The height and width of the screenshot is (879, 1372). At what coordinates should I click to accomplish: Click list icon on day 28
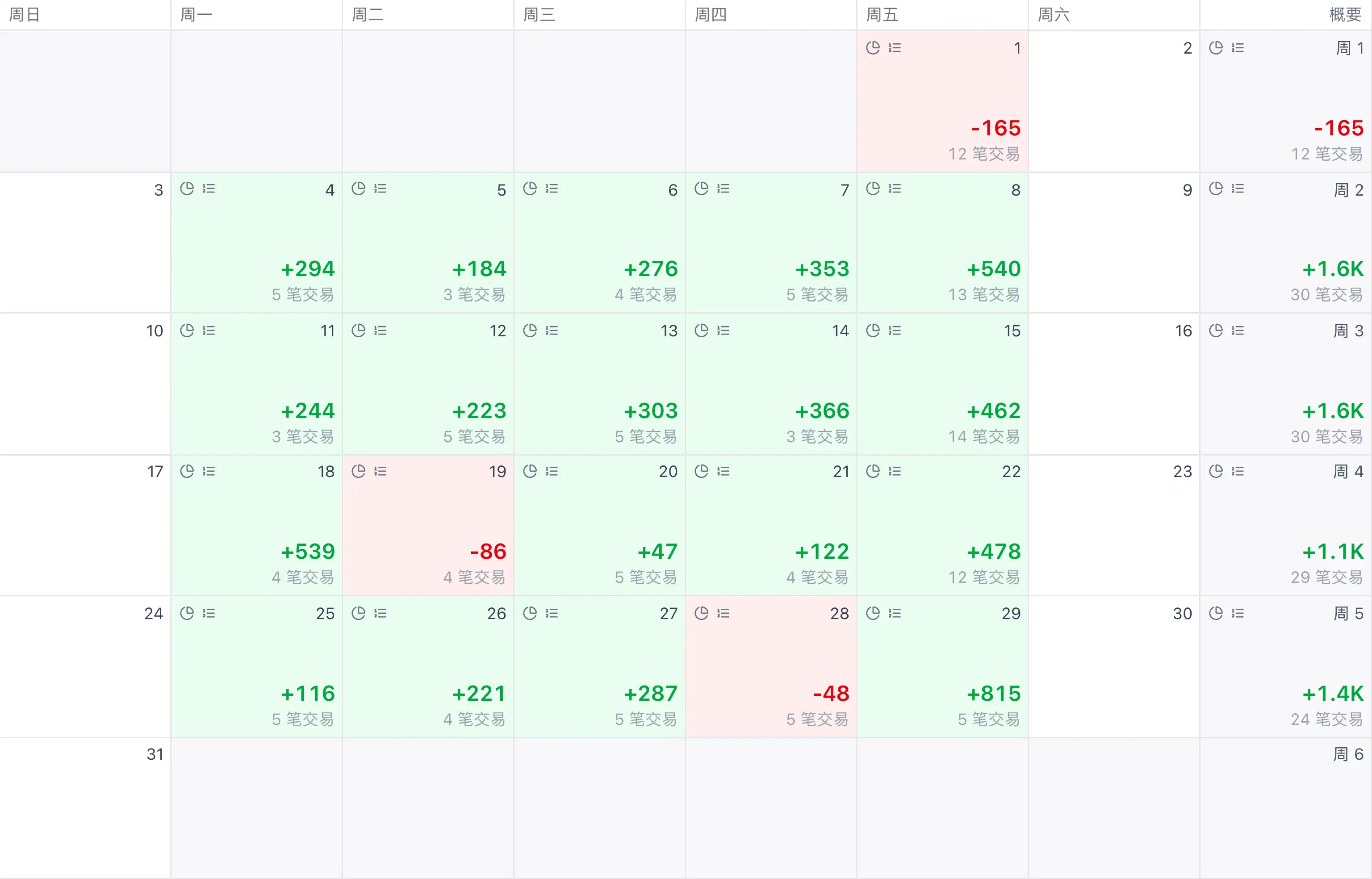723,613
